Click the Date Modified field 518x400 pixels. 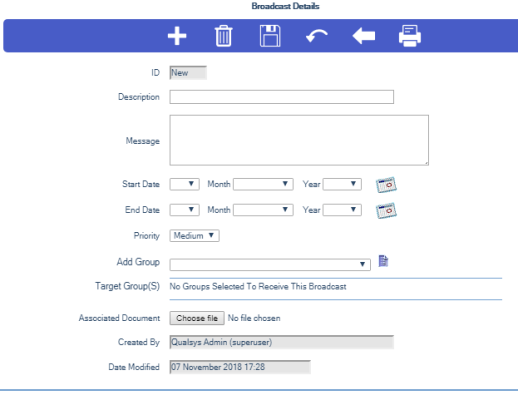tap(240, 367)
